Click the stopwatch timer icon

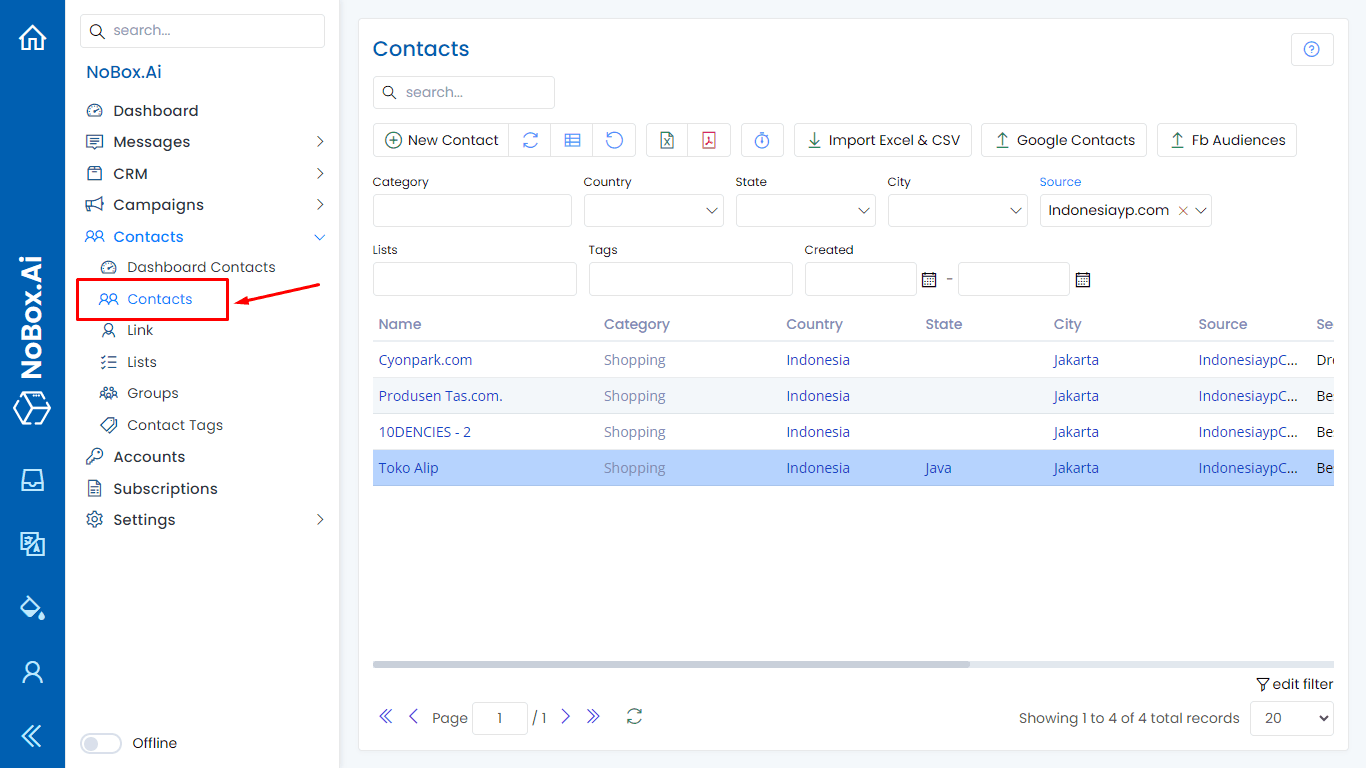click(x=762, y=140)
